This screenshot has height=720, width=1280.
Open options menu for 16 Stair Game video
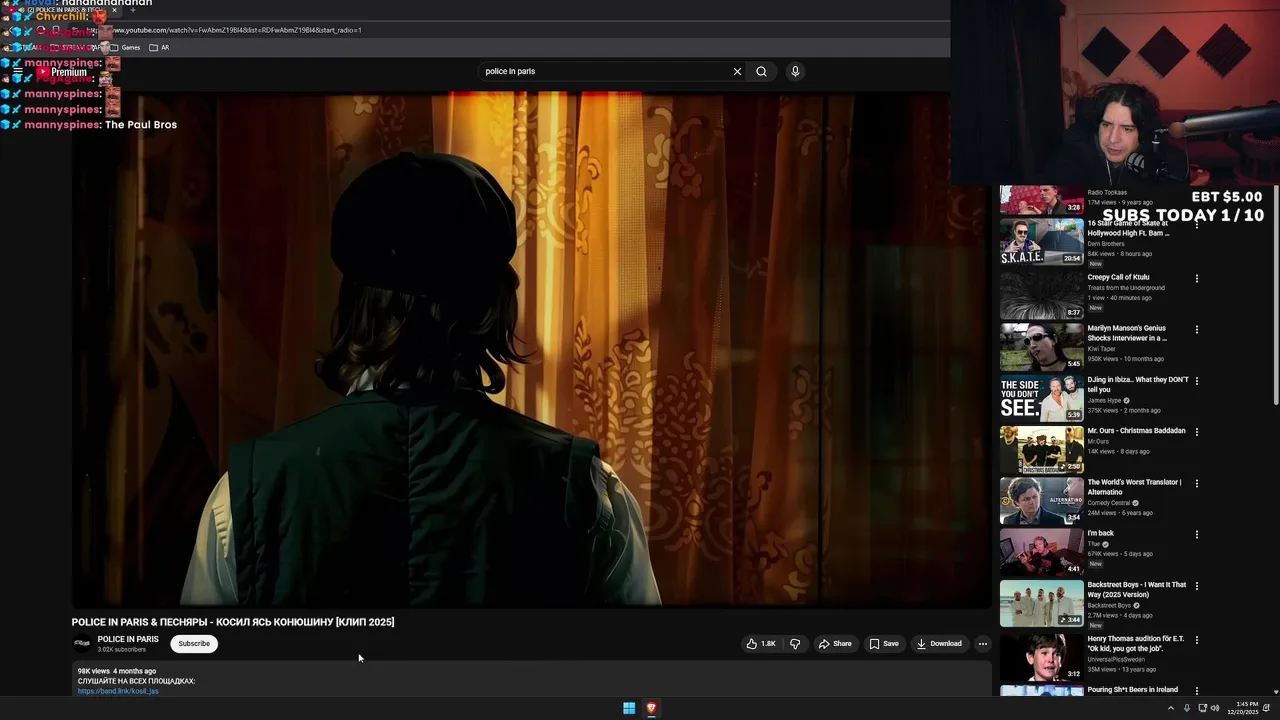point(1197,227)
